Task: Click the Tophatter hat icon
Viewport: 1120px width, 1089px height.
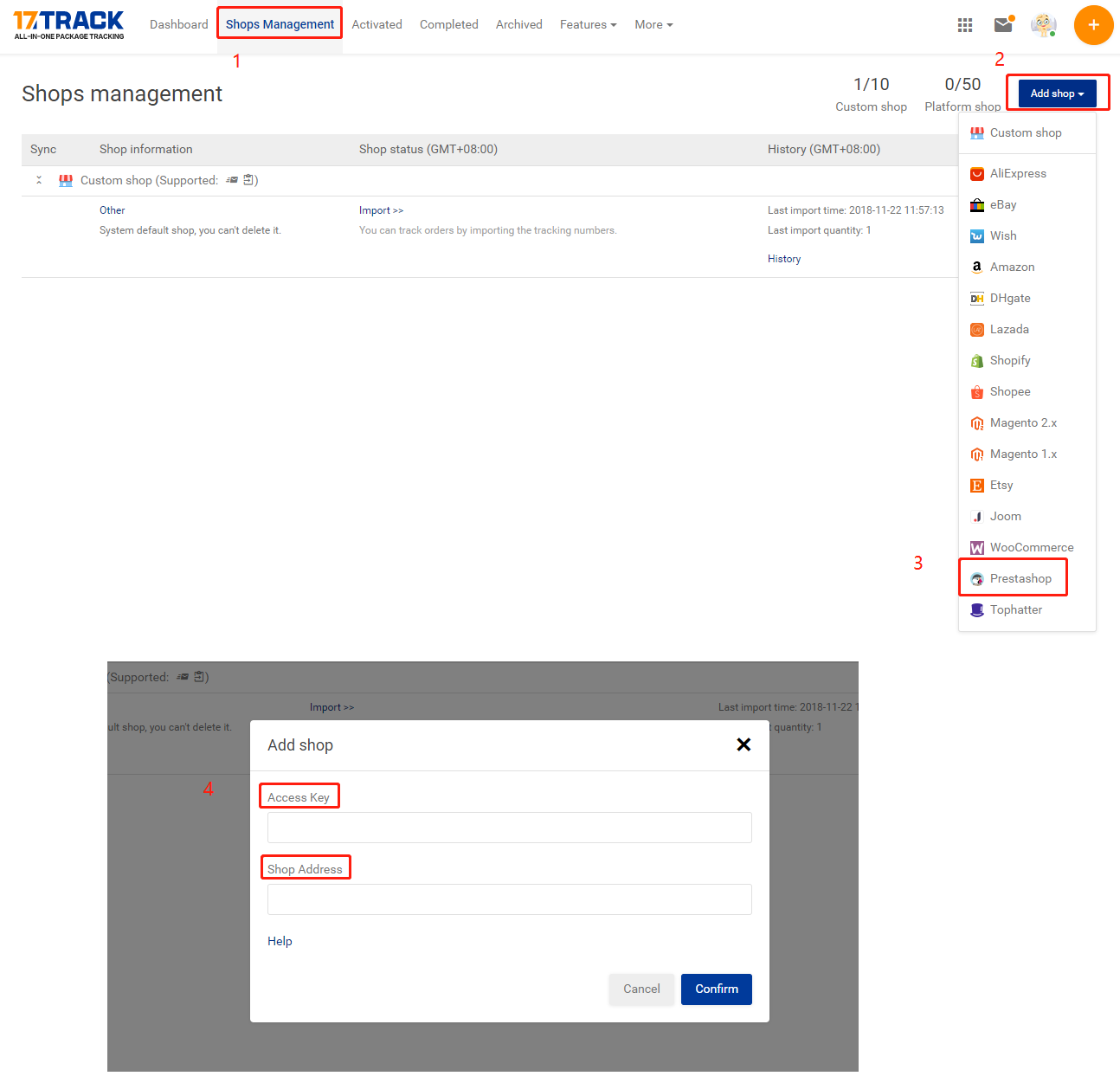Action: click(x=977, y=610)
